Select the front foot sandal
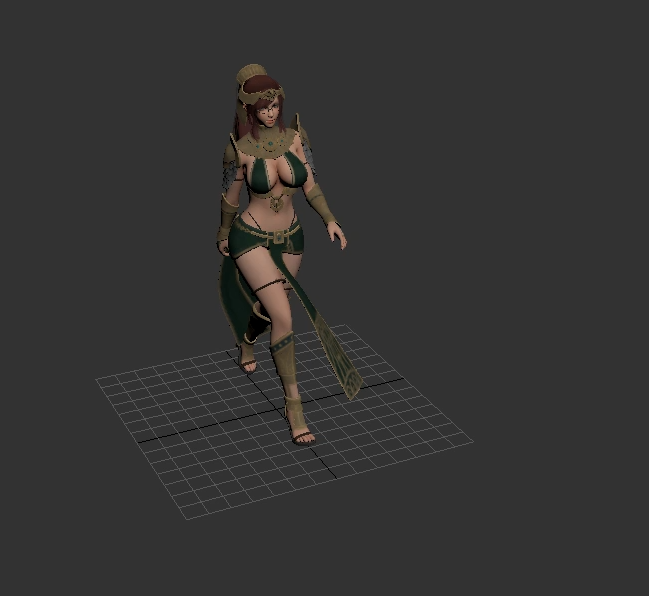 coord(302,431)
